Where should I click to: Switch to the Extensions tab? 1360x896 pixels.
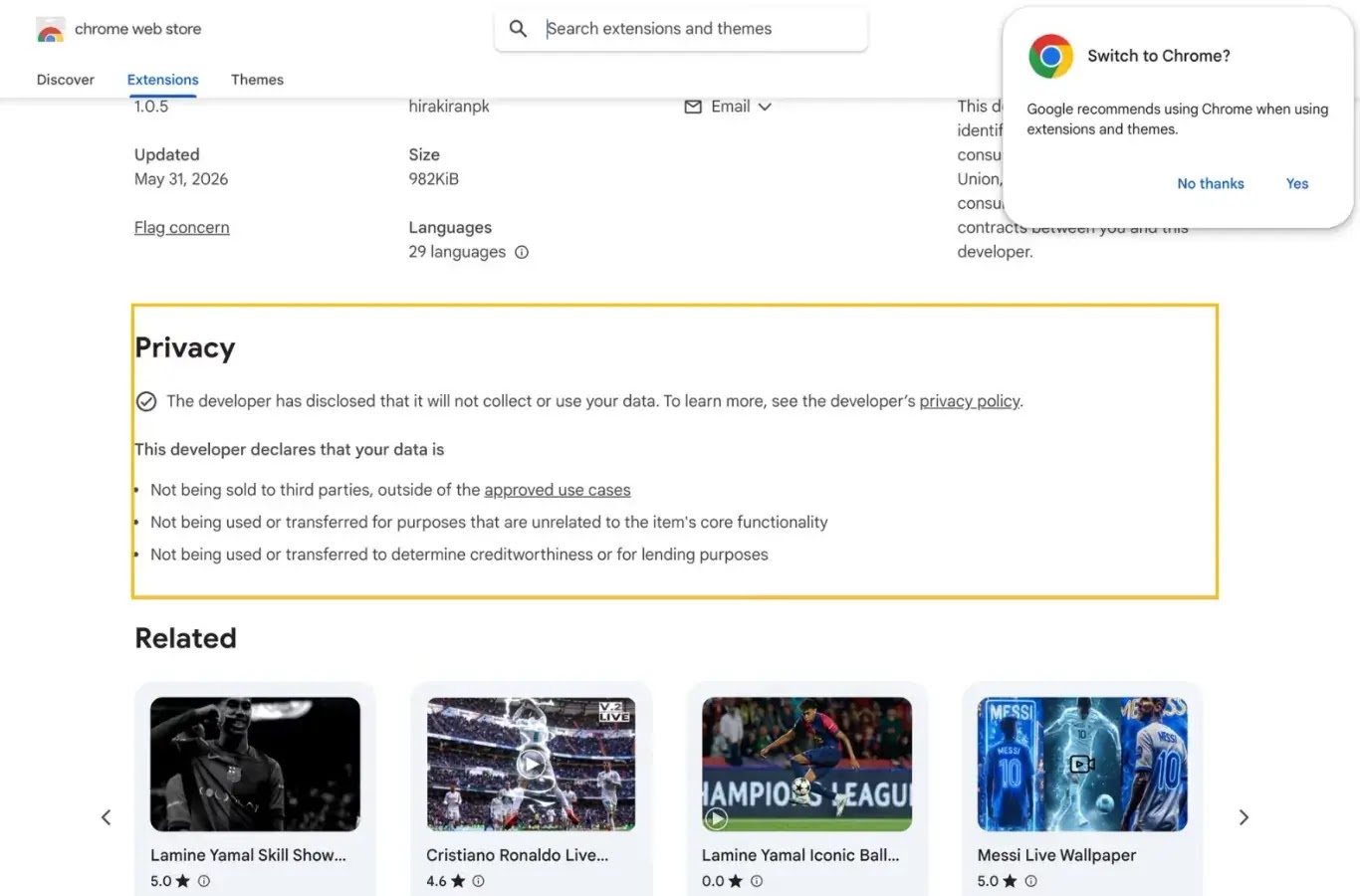[x=163, y=80]
